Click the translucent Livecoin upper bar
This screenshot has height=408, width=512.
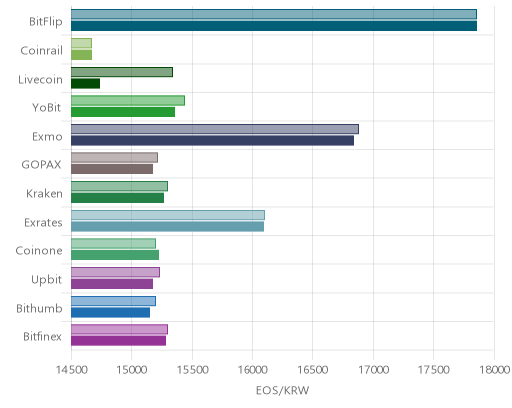122,72
